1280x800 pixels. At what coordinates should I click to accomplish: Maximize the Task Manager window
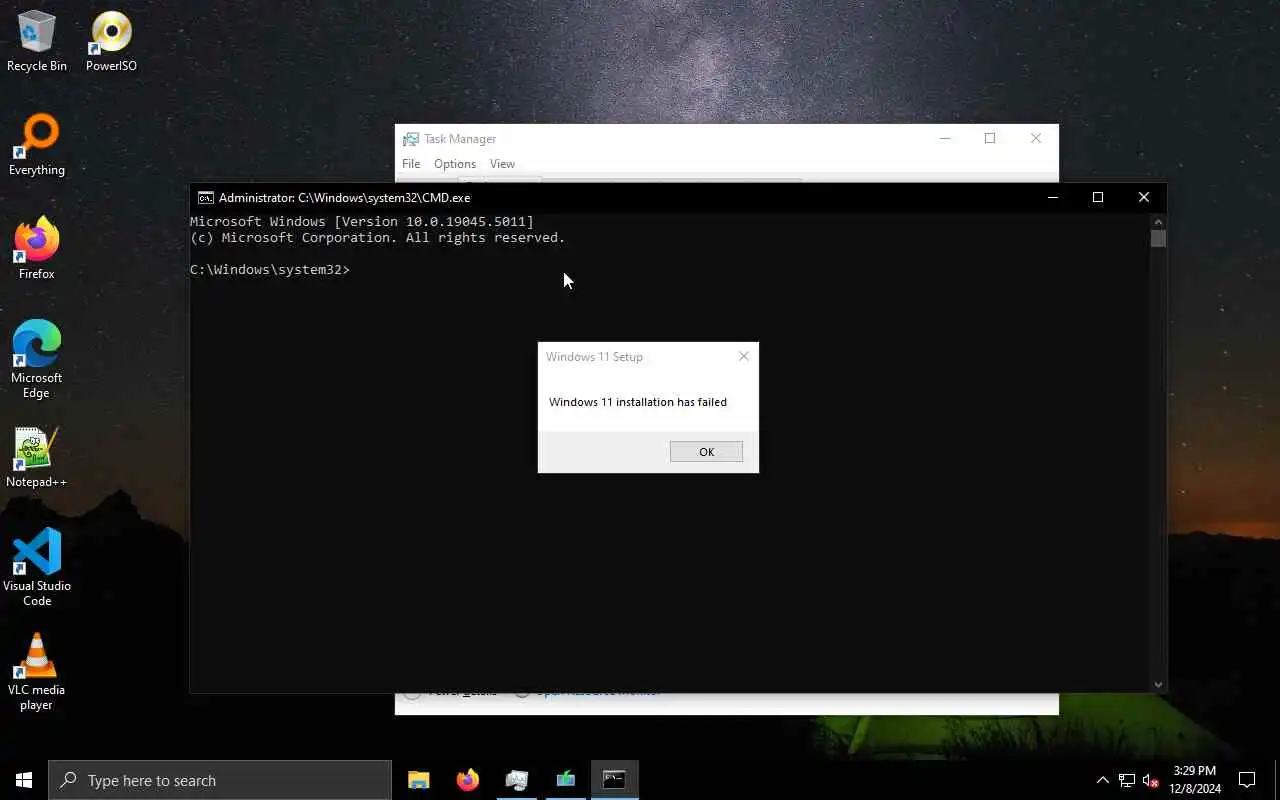click(990, 138)
